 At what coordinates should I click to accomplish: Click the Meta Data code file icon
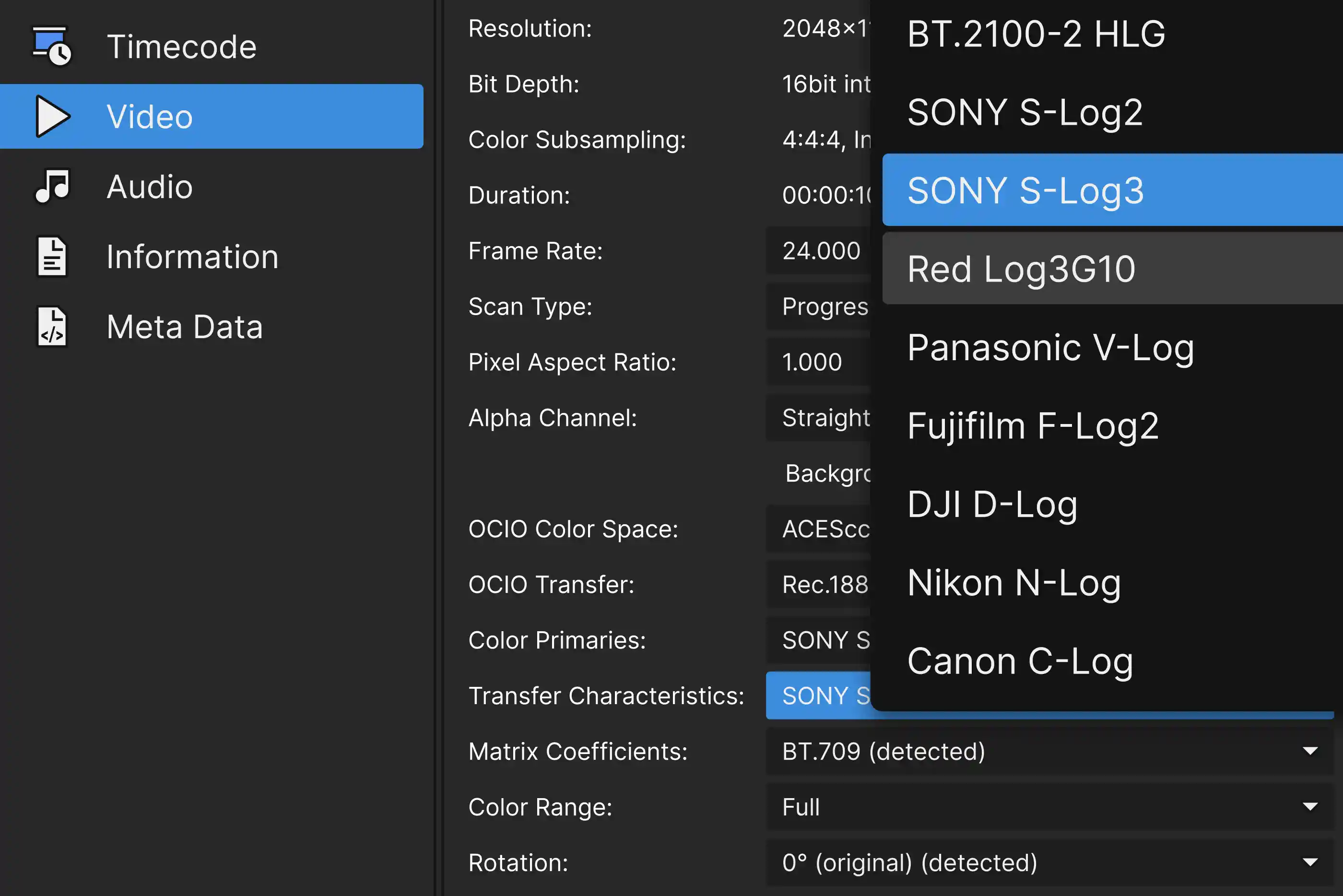(52, 327)
